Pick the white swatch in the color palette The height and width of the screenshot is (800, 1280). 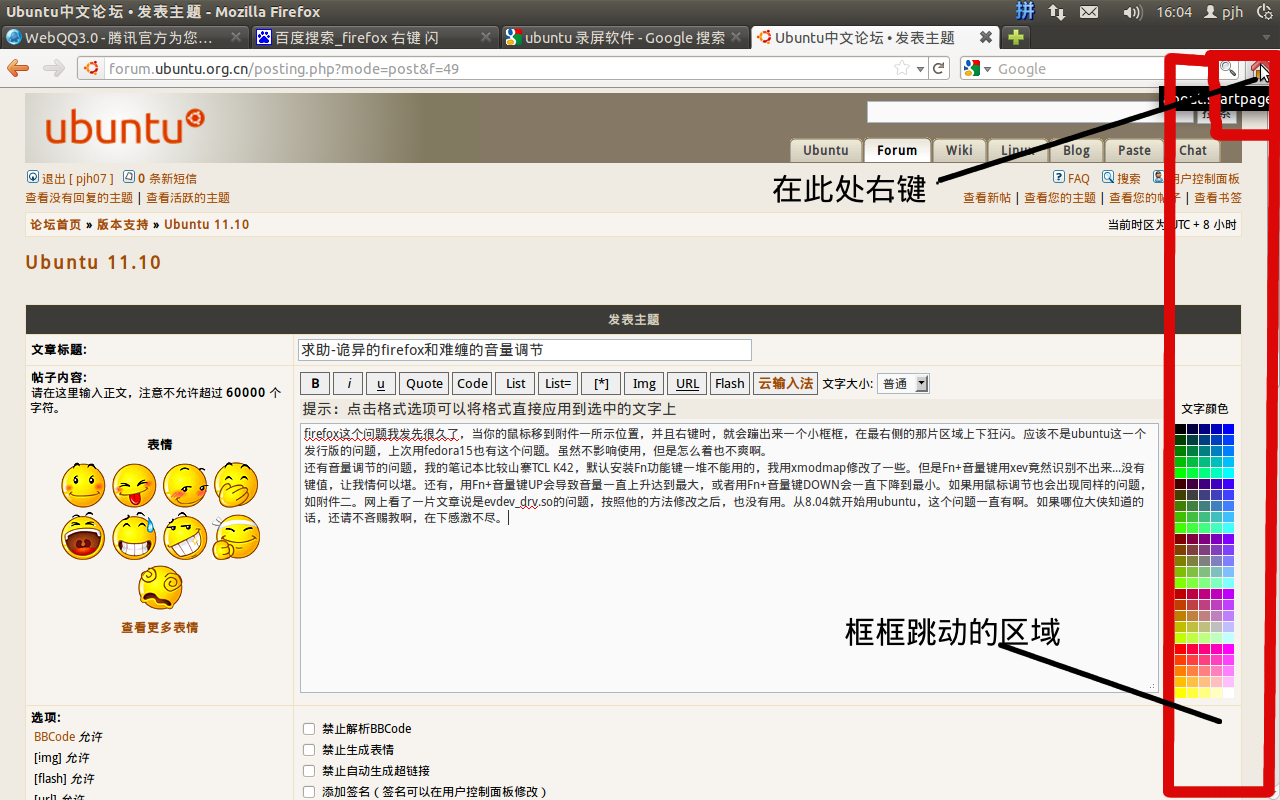pos(1228,693)
